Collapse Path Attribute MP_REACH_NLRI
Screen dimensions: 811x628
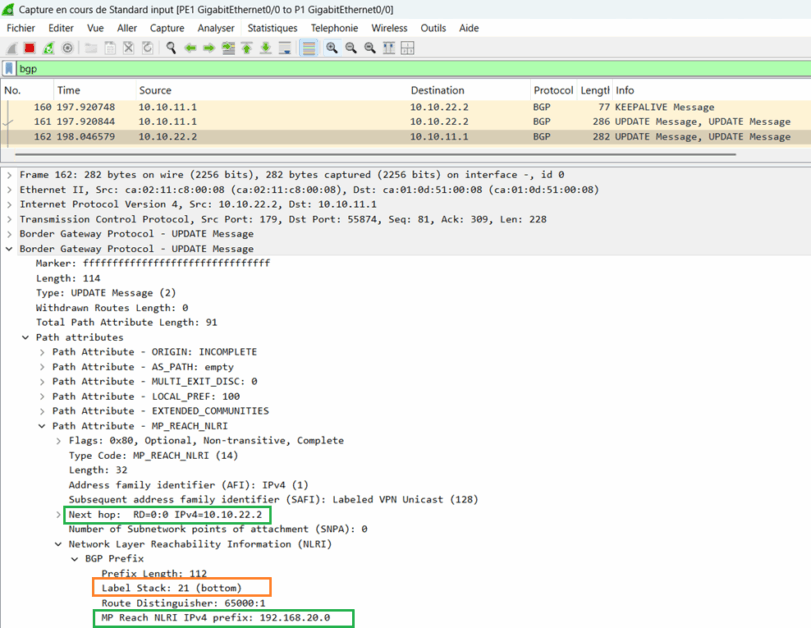tap(42, 426)
